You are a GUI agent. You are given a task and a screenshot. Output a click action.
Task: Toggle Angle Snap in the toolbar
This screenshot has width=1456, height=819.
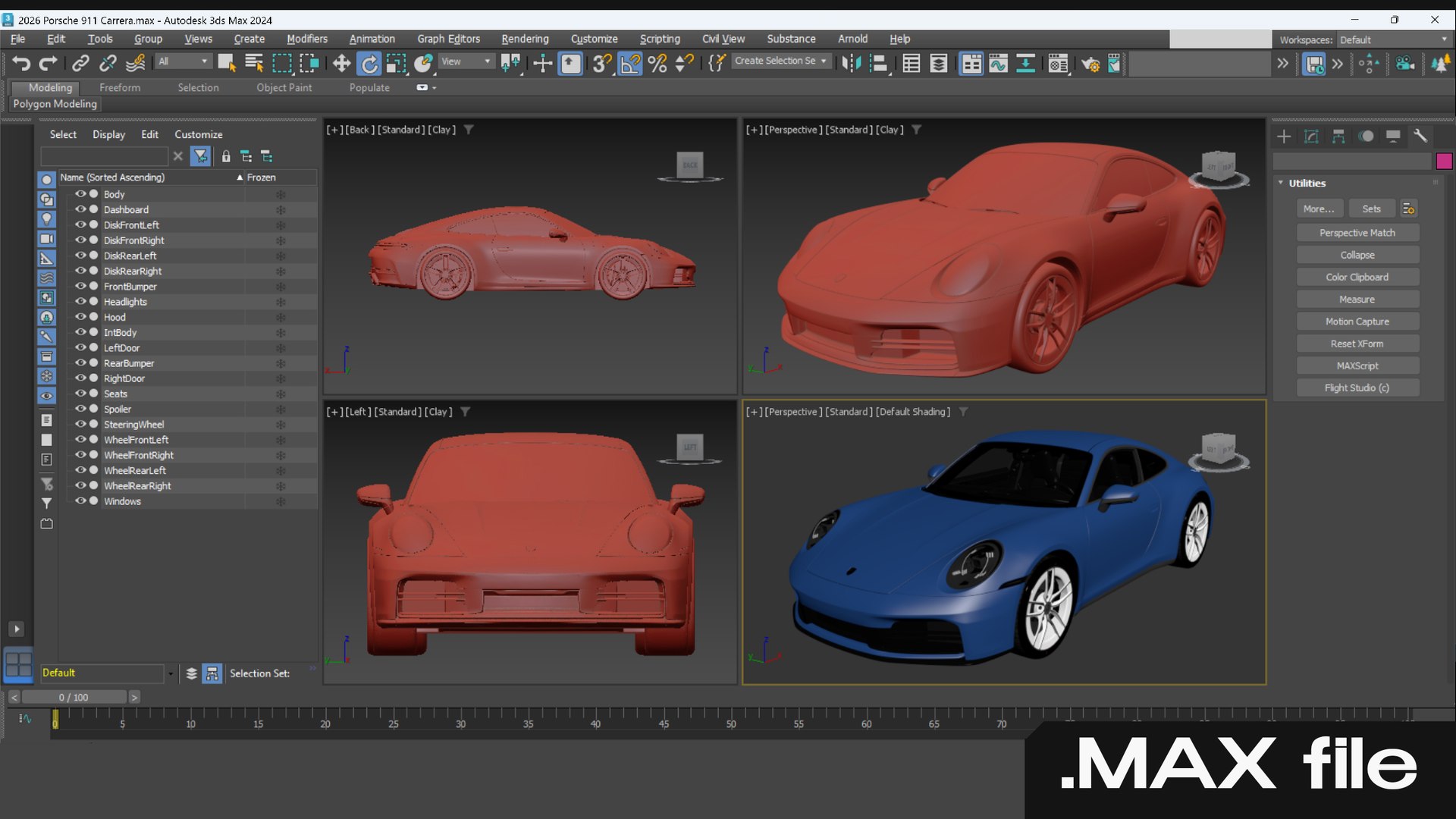point(630,64)
